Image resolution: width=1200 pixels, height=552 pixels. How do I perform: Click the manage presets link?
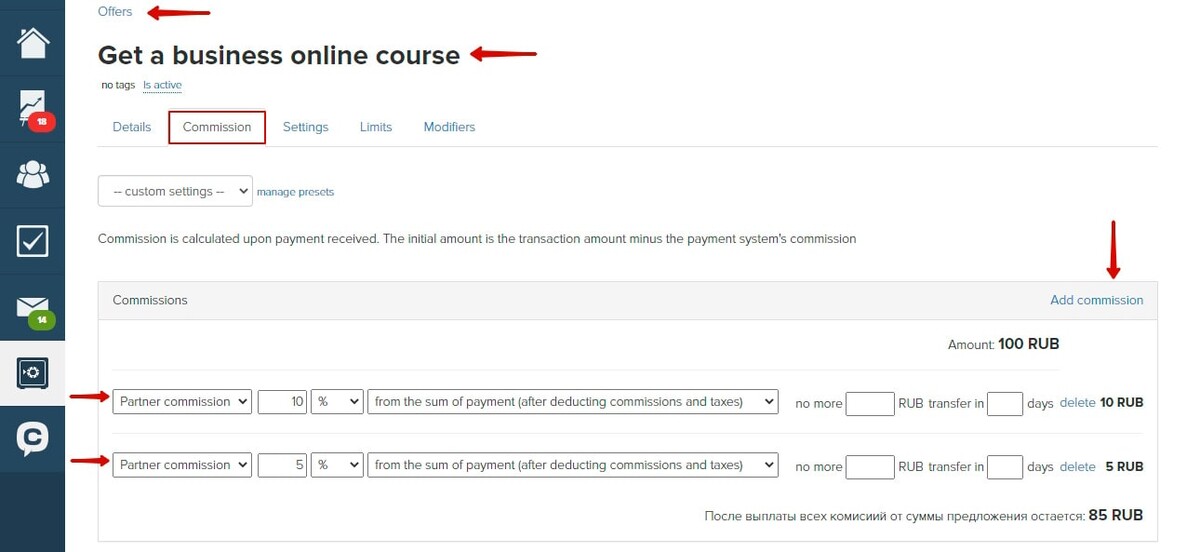click(295, 192)
